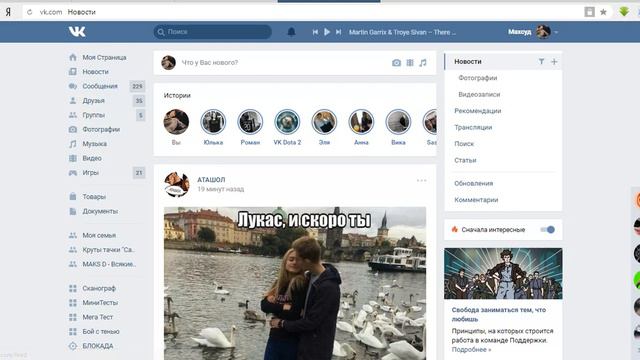
Task: Open АТАШОЛ community avatar
Action: pos(177,184)
